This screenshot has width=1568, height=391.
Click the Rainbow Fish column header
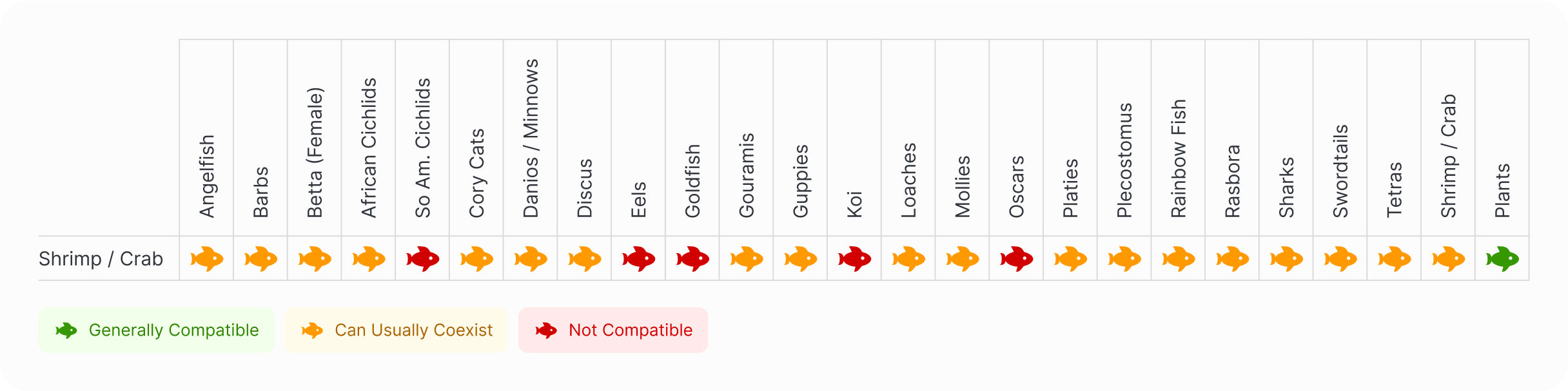click(1179, 158)
